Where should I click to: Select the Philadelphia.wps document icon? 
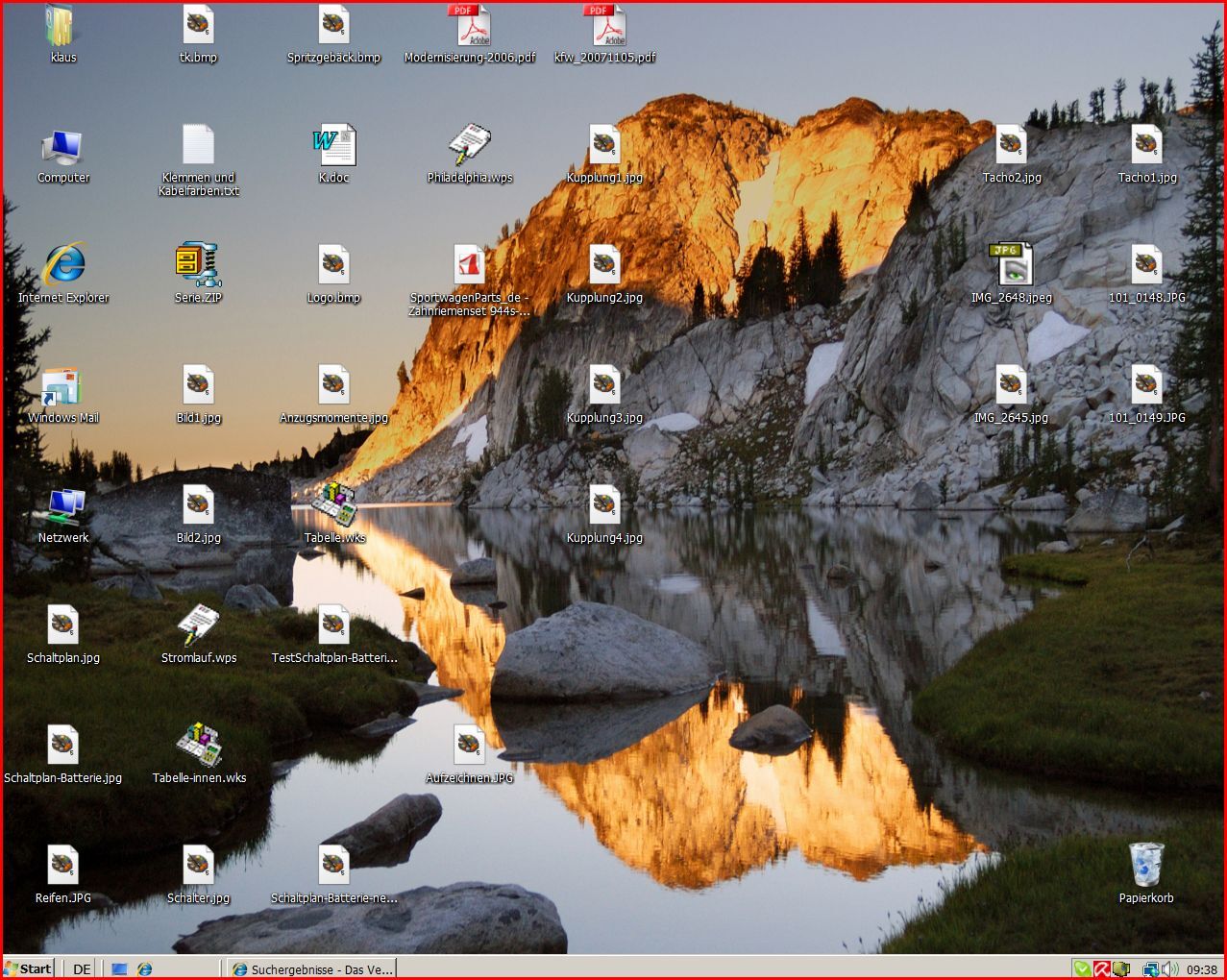point(470,145)
